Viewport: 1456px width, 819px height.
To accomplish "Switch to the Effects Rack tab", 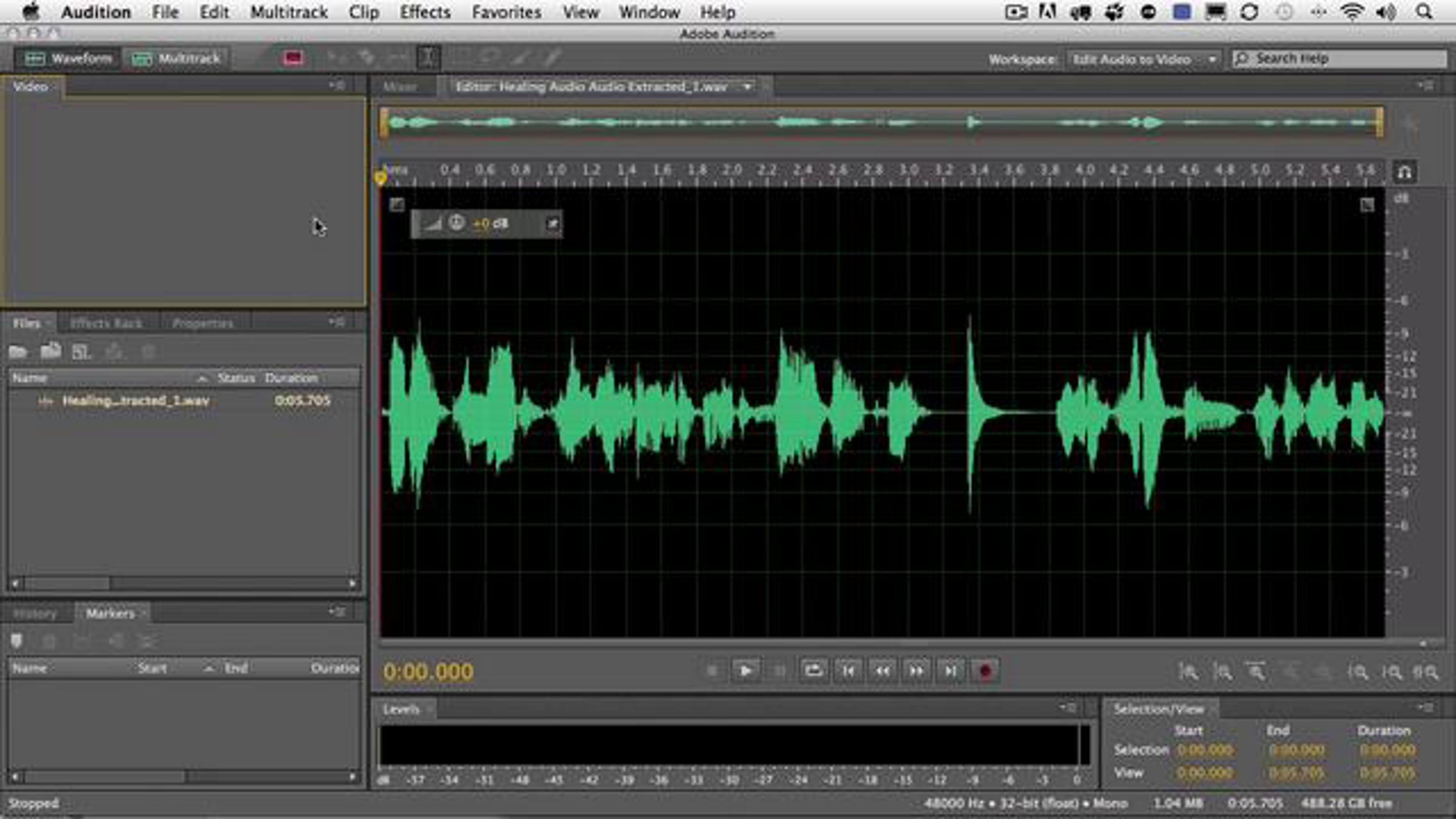I will pyautogui.click(x=106, y=323).
